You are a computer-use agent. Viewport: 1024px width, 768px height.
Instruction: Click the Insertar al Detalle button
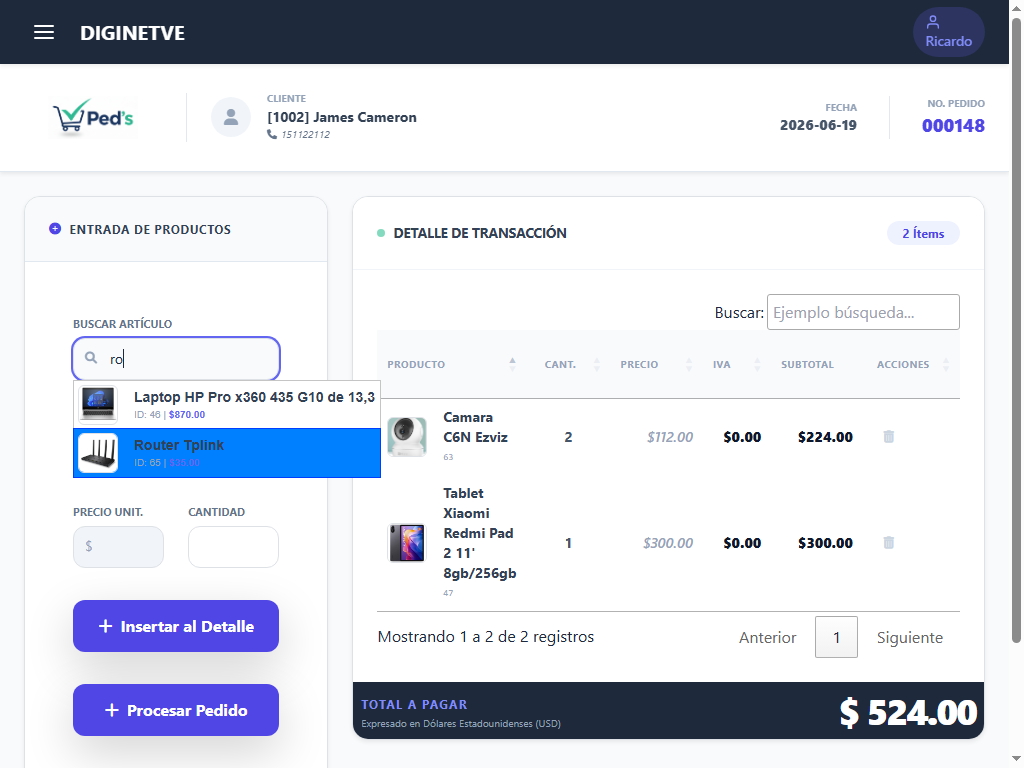[176, 626]
